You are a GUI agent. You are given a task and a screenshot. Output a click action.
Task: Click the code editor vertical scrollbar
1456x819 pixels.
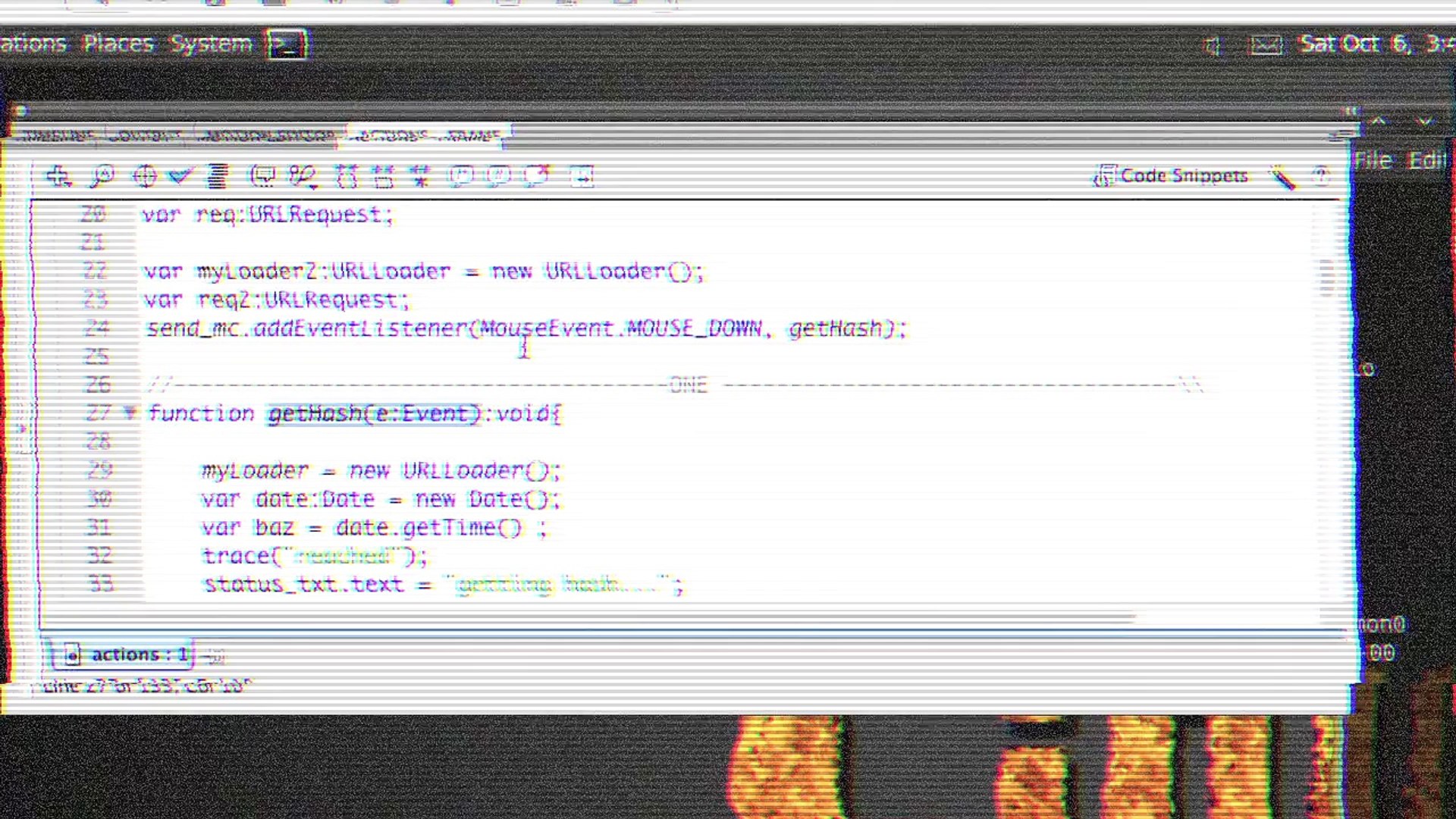1327,276
